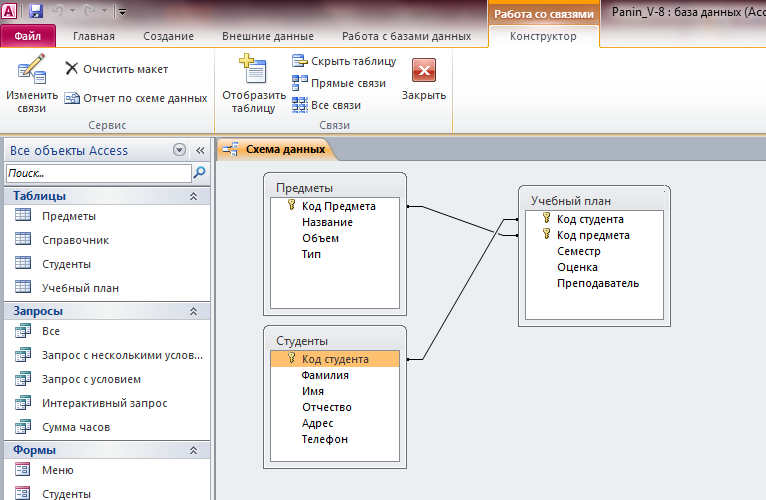Open the navigation pane category dropdown
Viewport: 766px width, 500px height.
(x=179, y=150)
